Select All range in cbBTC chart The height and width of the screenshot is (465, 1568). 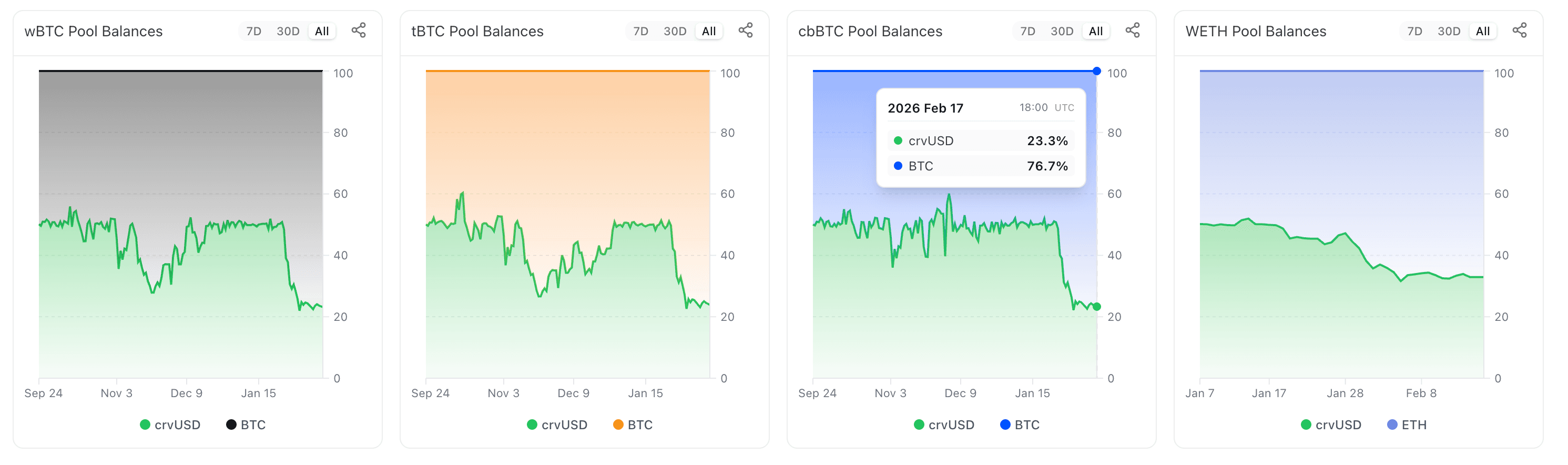pyautogui.click(x=1096, y=31)
